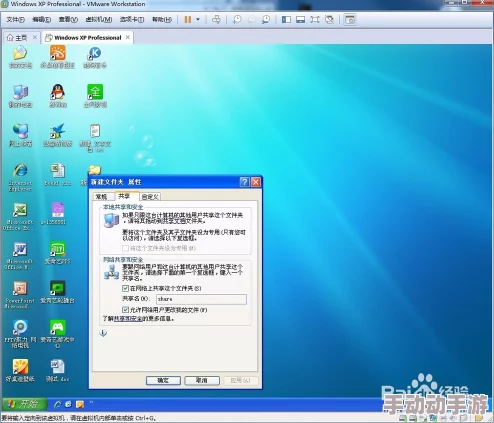Screen dimensions: 494x423
Task: Close the 主页 home tab
Action: [35, 37]
